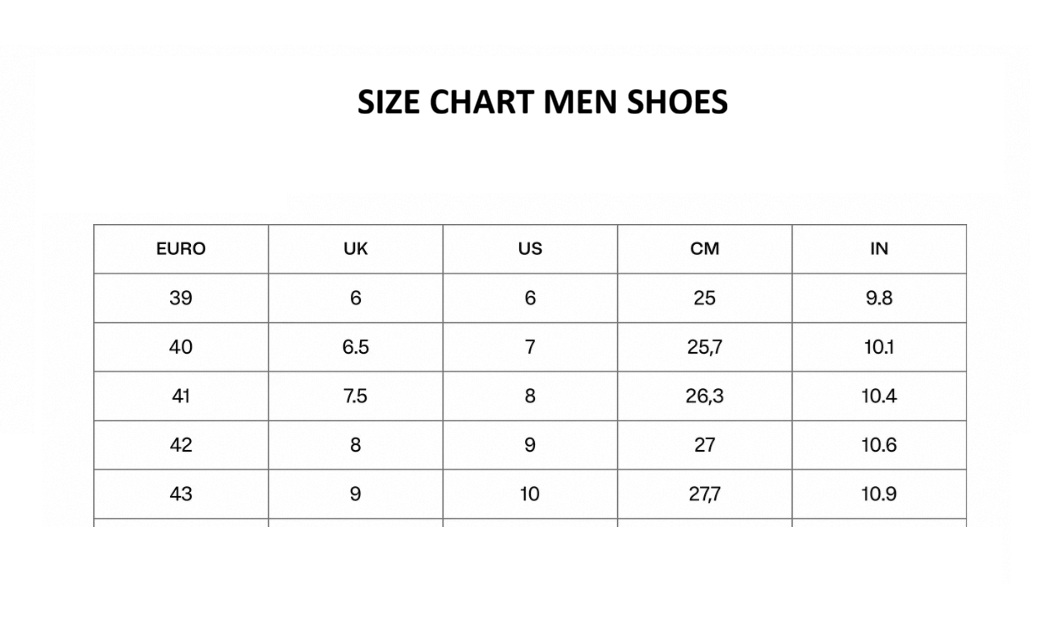Click the Euro size 42 cell
1060x632 pixels.
pos(180,445)
